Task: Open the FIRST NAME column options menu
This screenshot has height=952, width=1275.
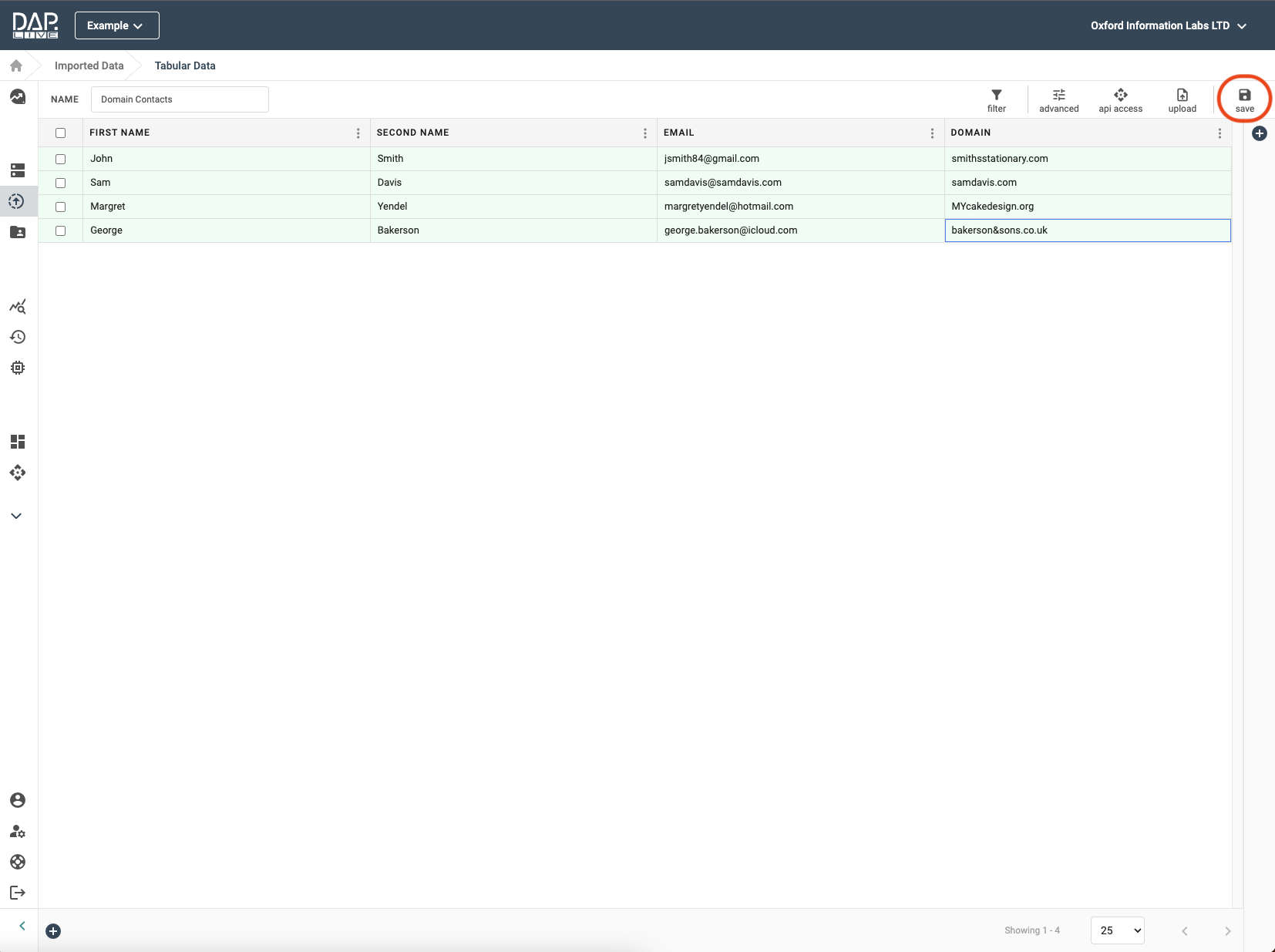Action: (x=358, y=133)
